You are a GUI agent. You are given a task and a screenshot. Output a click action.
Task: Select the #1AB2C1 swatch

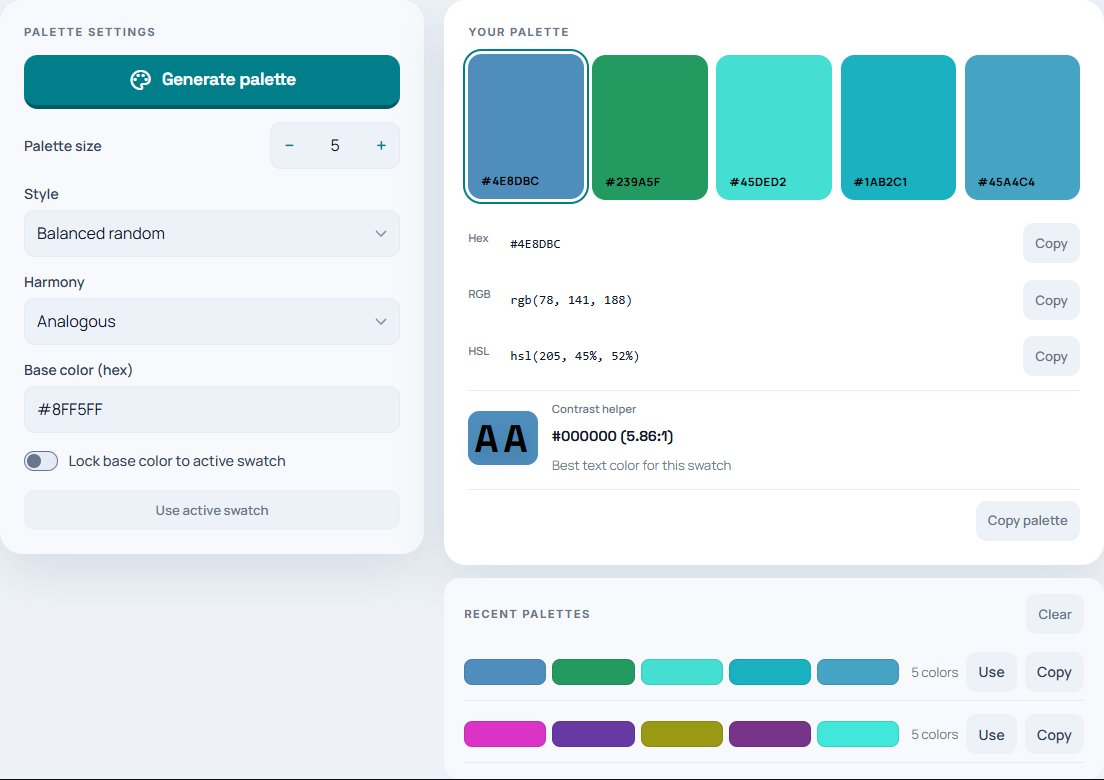point(898,127)
